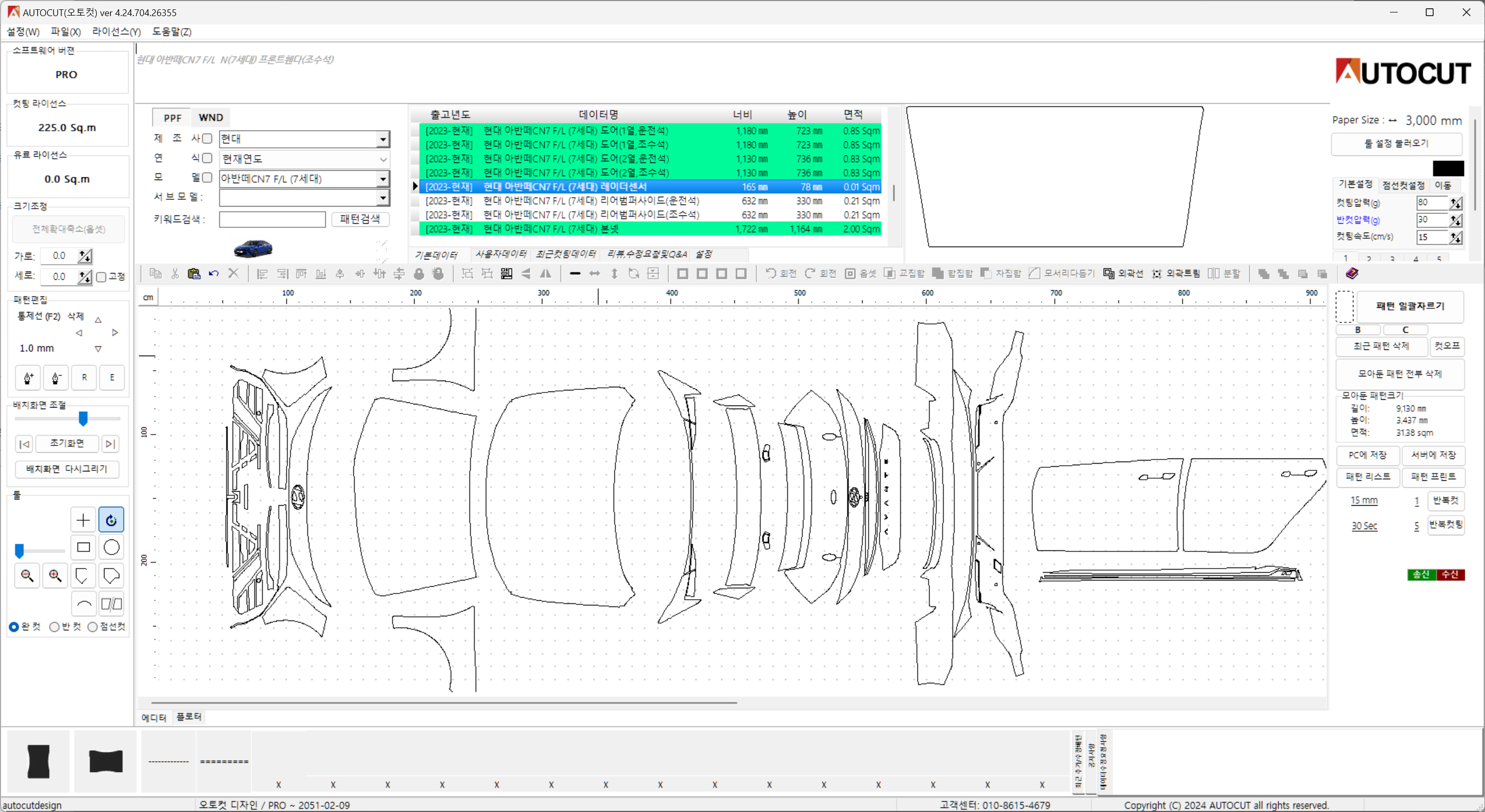This screenshot has height=812, width=1485.
Task: Select the circle shape tool
Action: (111, 548)
